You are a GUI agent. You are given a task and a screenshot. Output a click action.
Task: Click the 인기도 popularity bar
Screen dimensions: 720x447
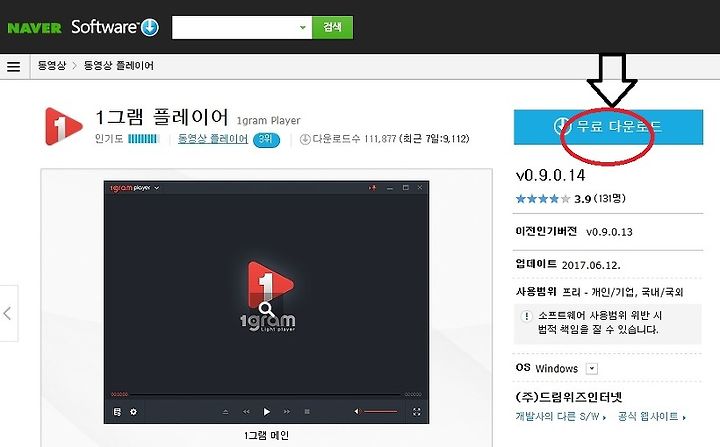coord(143,139)
